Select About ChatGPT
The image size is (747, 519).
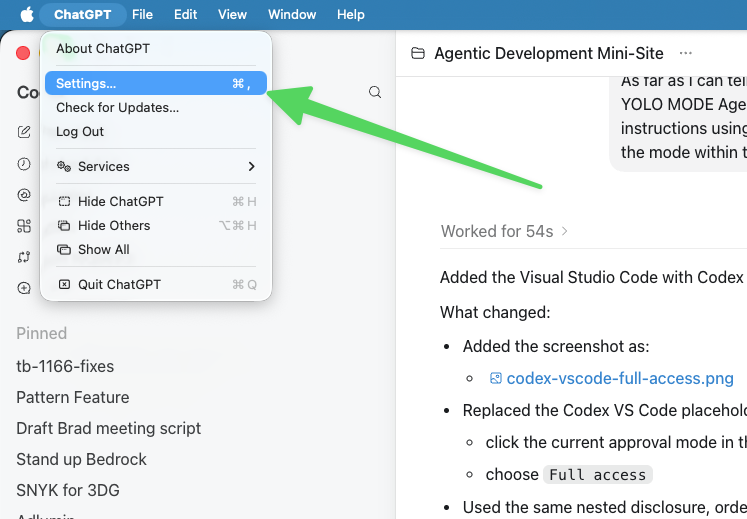click(x=156, y=49)
